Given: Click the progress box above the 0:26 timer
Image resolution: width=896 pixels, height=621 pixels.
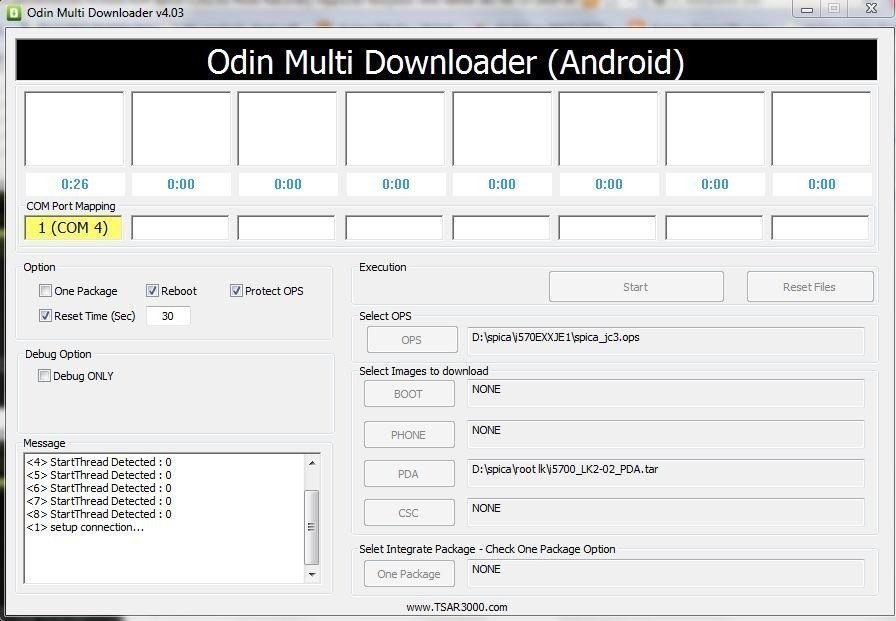Looking at the screenshot, I should 74,129.
